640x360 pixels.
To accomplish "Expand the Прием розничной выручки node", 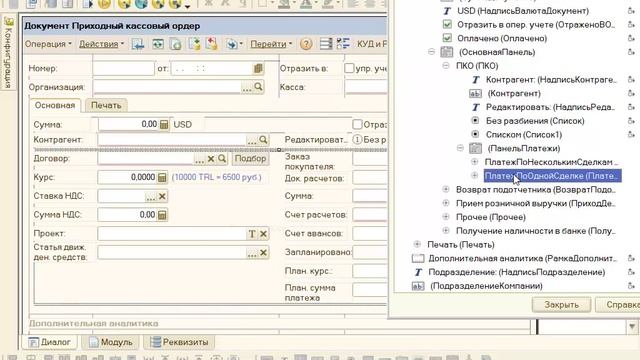I will (446, 203).
